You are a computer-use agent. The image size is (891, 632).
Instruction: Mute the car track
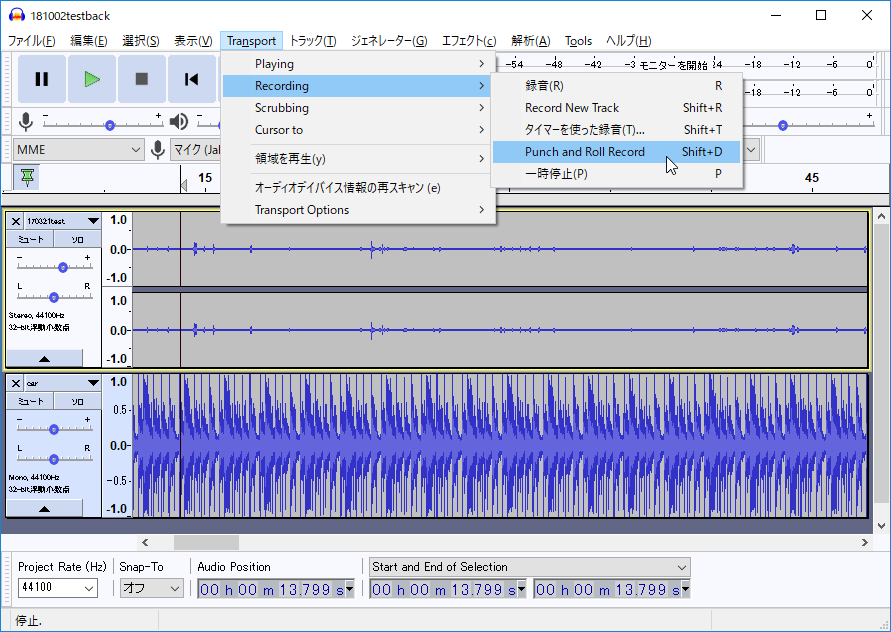30,401
